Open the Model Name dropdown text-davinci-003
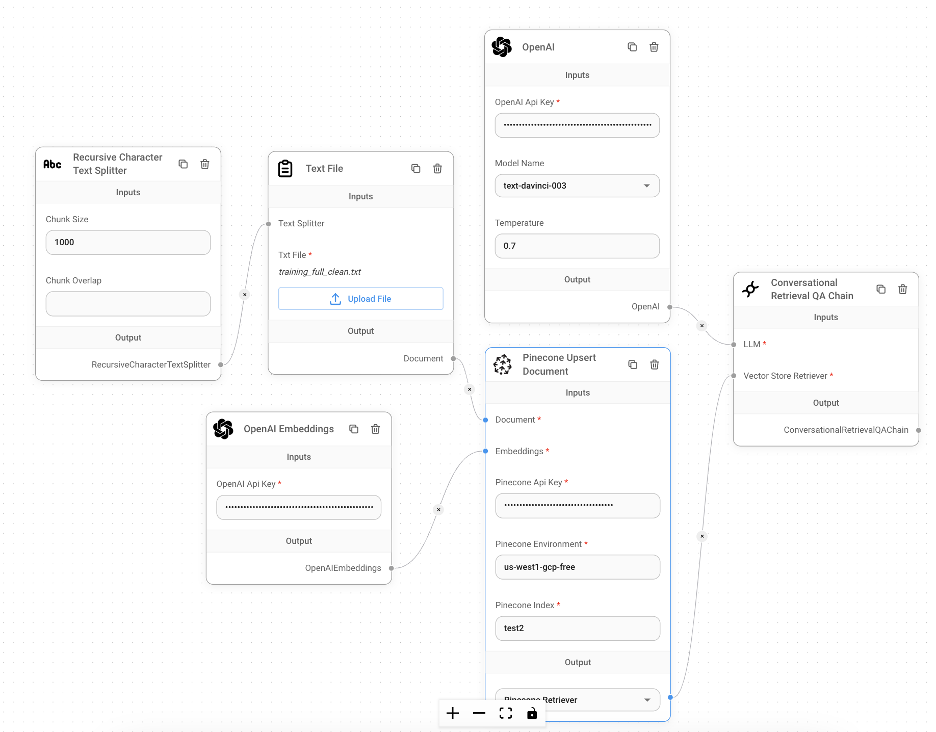Screen dimensions: 936x732 (577, 186)
